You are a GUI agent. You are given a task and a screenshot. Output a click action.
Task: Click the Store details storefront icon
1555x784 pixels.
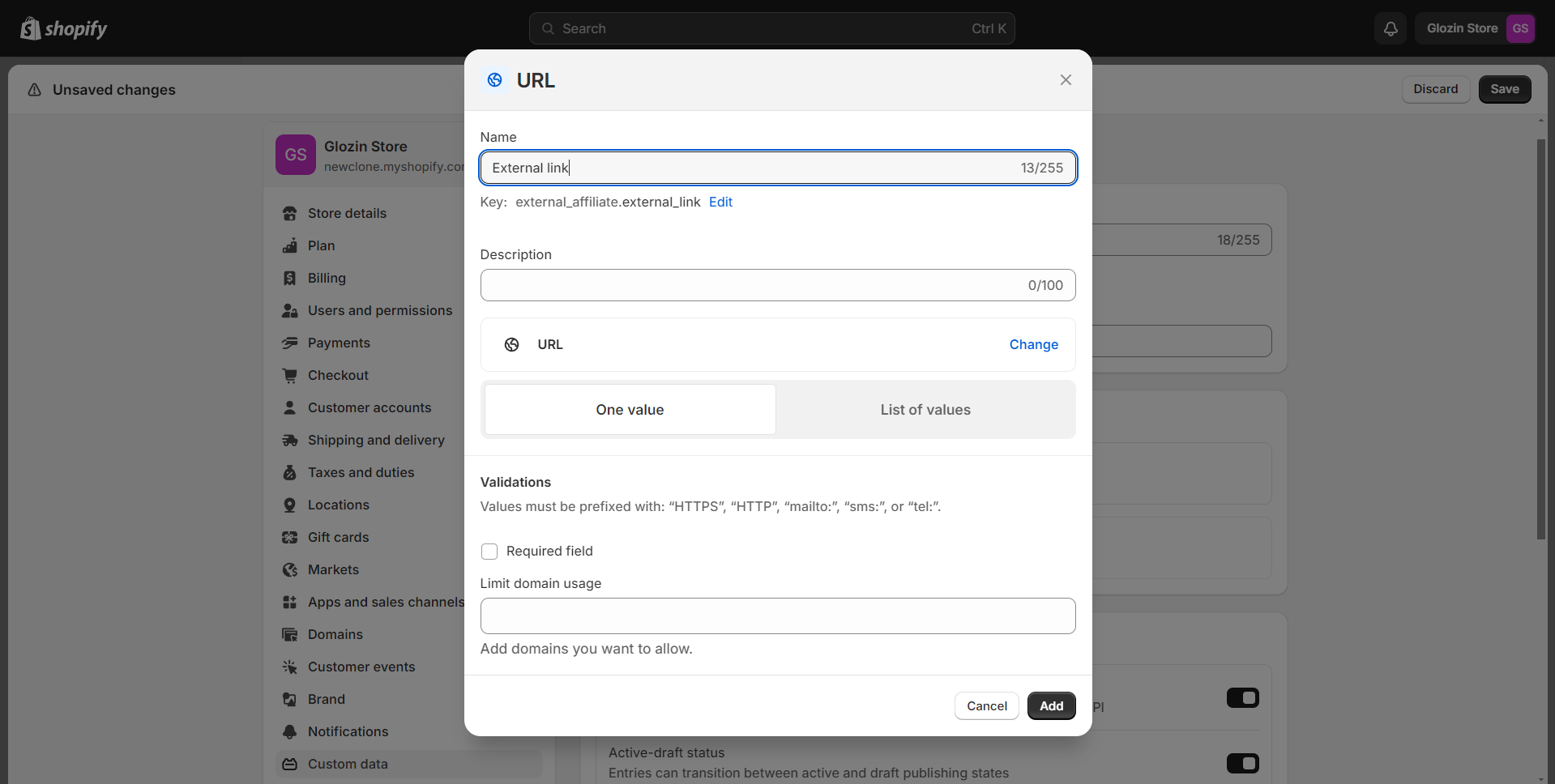click(x=289, y=214)
